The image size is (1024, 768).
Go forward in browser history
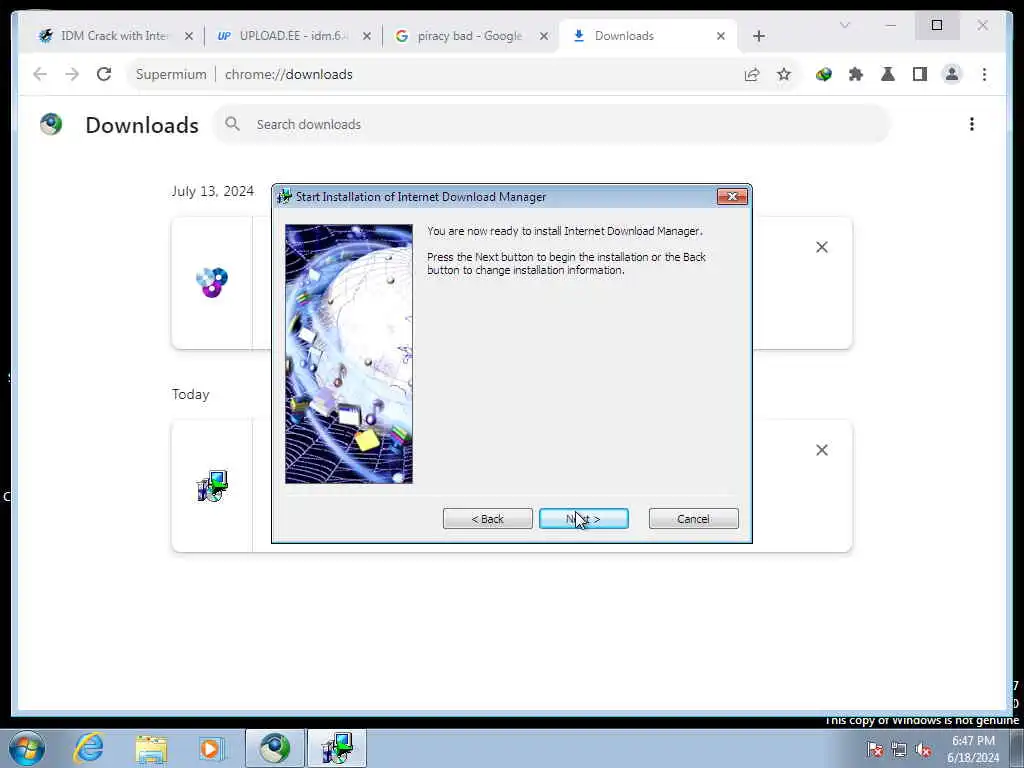72,74
